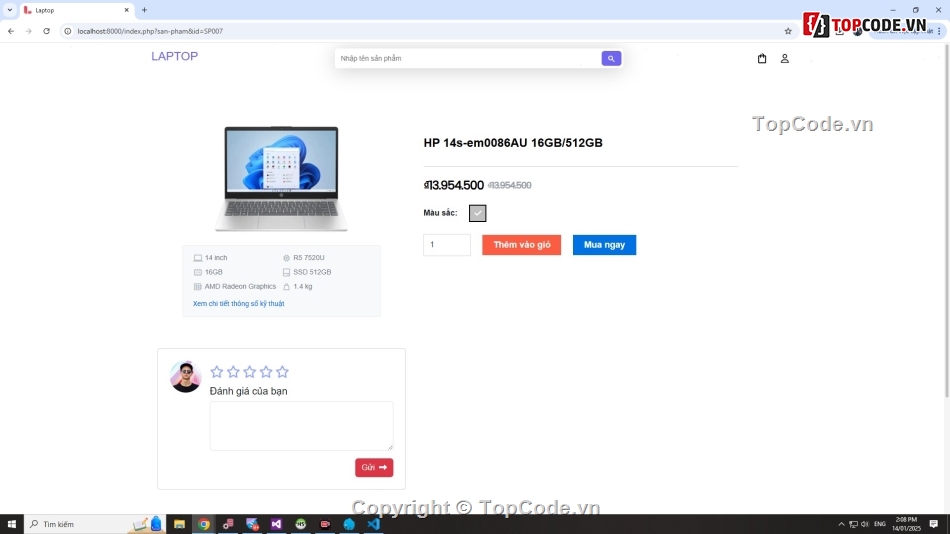Image resolution: width=950 pixels, height=534 pixels.
Task: Click the browser back arrow
Action: point(11,31)
